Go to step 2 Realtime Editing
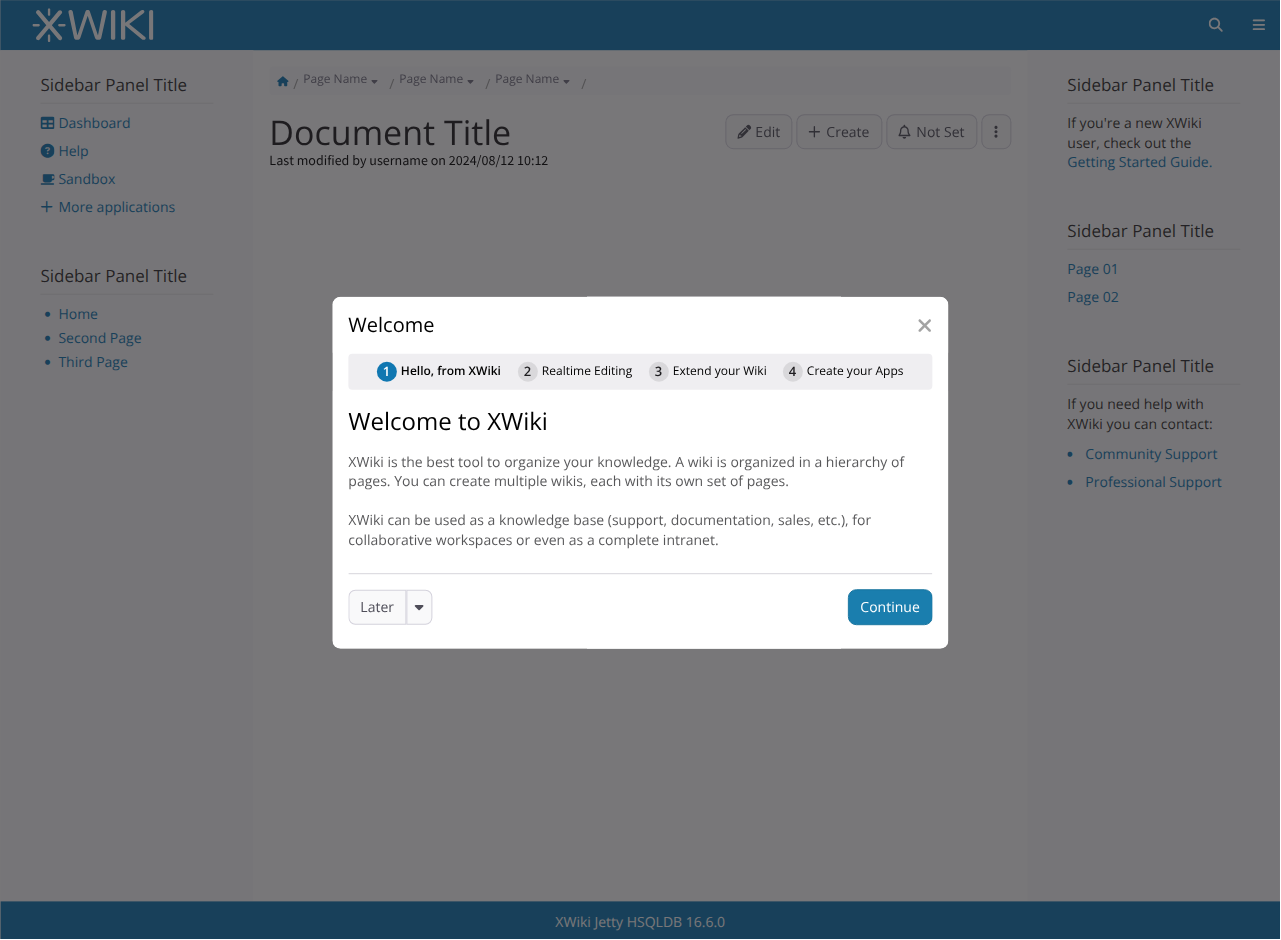1281x940 pixels. click(576, 371)
